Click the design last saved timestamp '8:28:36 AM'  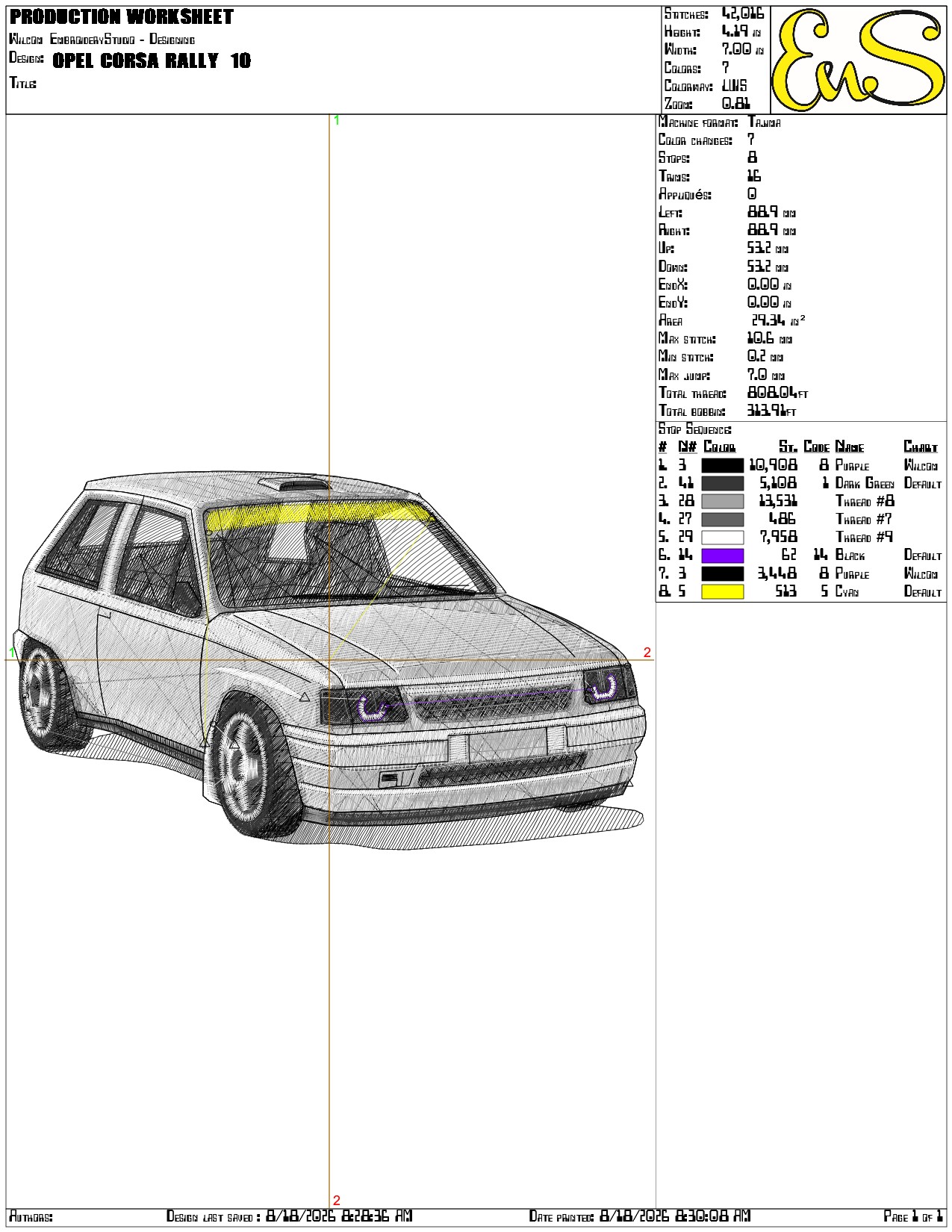376,1216
